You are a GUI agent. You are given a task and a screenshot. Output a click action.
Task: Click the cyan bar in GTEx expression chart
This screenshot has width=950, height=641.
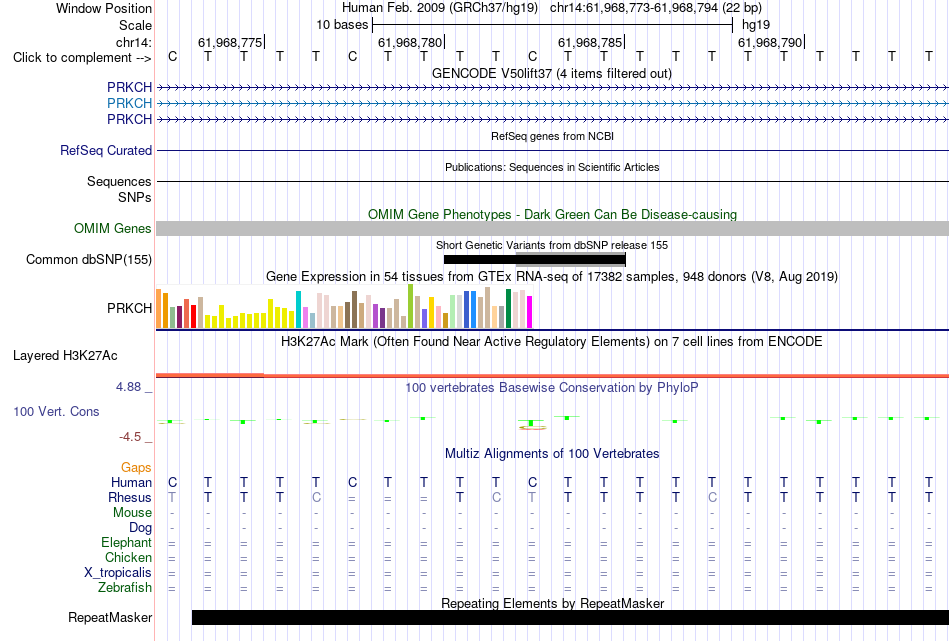298,310
